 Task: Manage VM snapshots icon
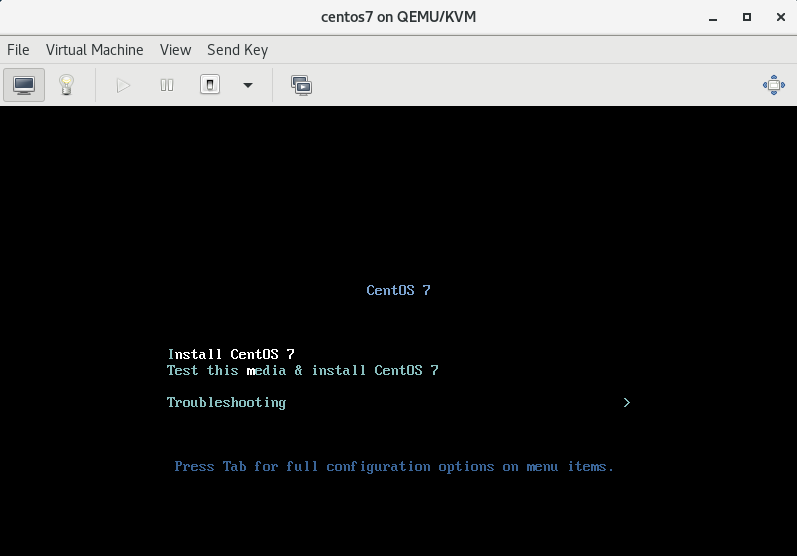click(x=301, y=85)
